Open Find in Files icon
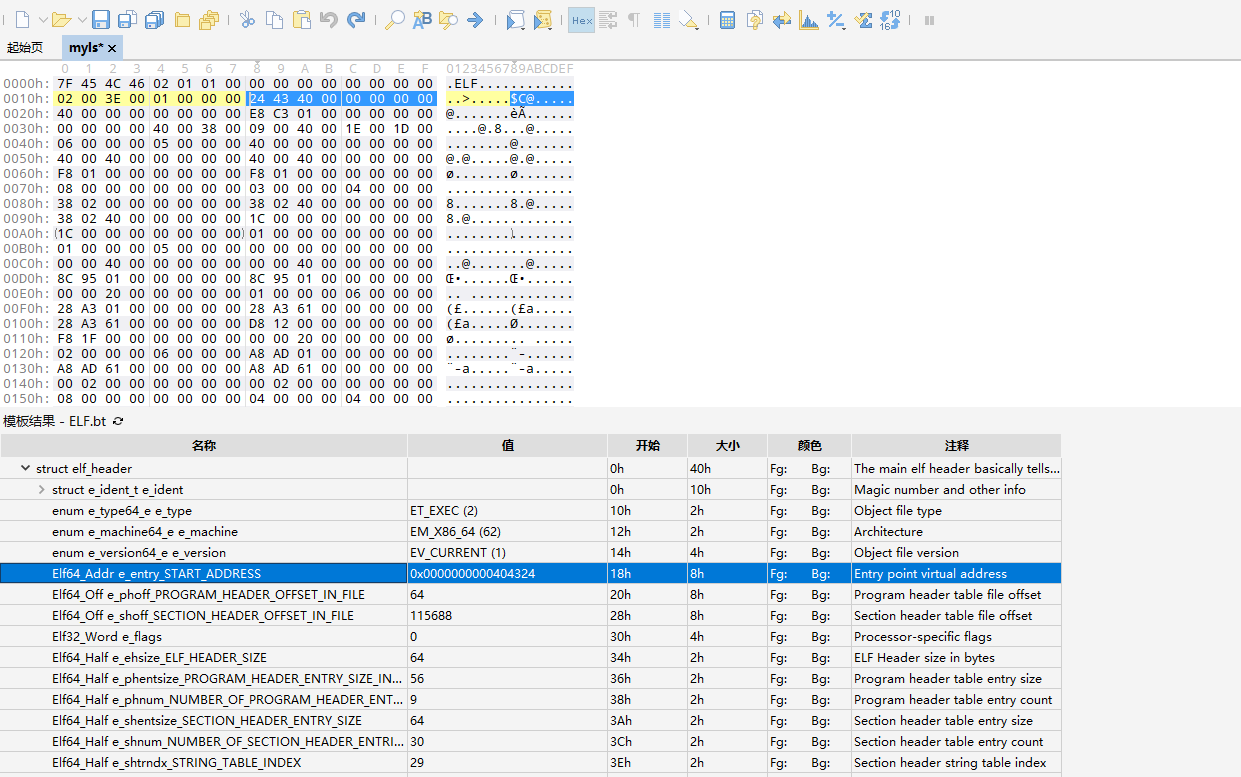The width and height of the screenshot is (1241, 777). click(x=449, y=20)
